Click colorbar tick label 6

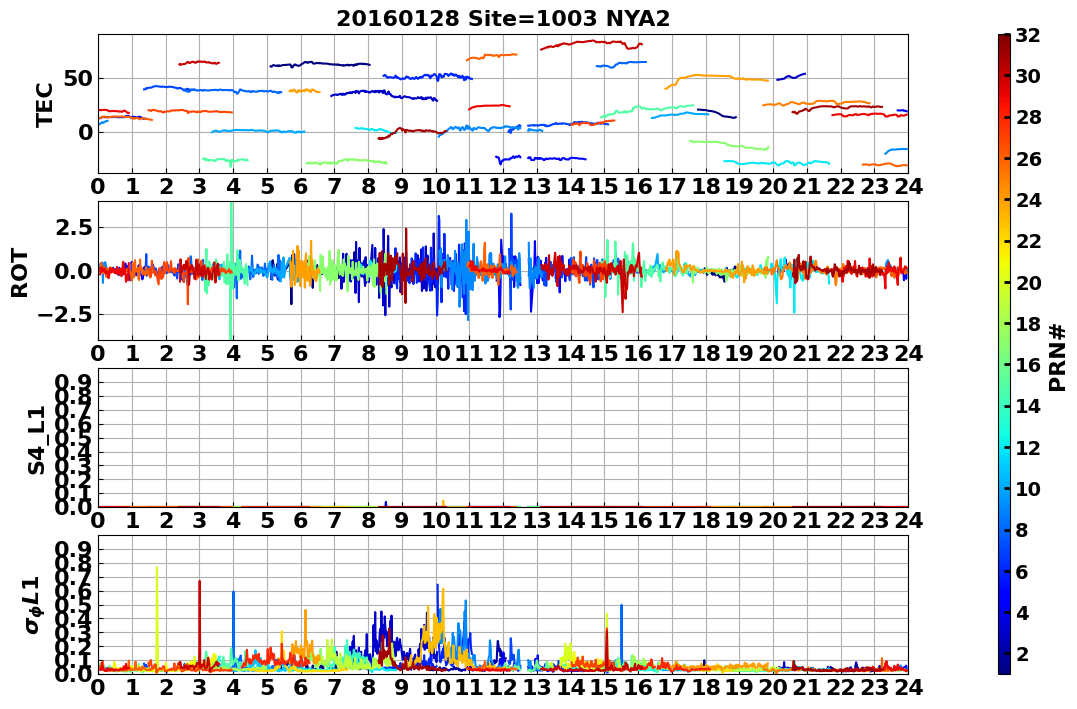tap(1021, 571)
